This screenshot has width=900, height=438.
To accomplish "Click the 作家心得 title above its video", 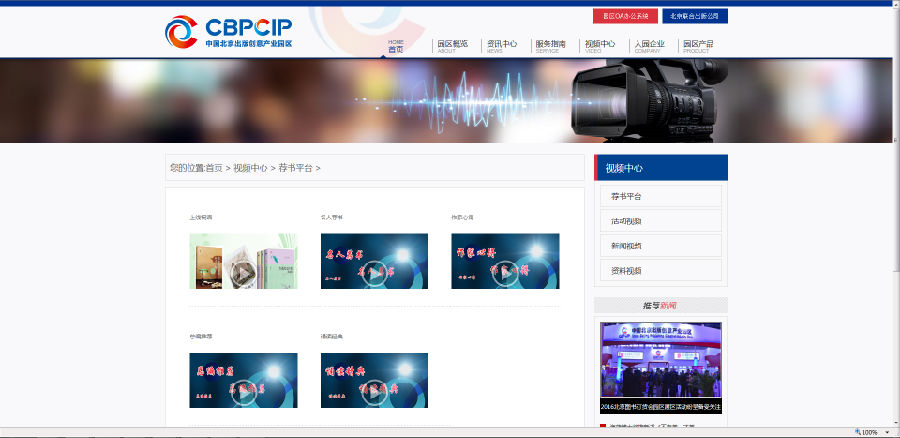I will click(x=463, y=218).
